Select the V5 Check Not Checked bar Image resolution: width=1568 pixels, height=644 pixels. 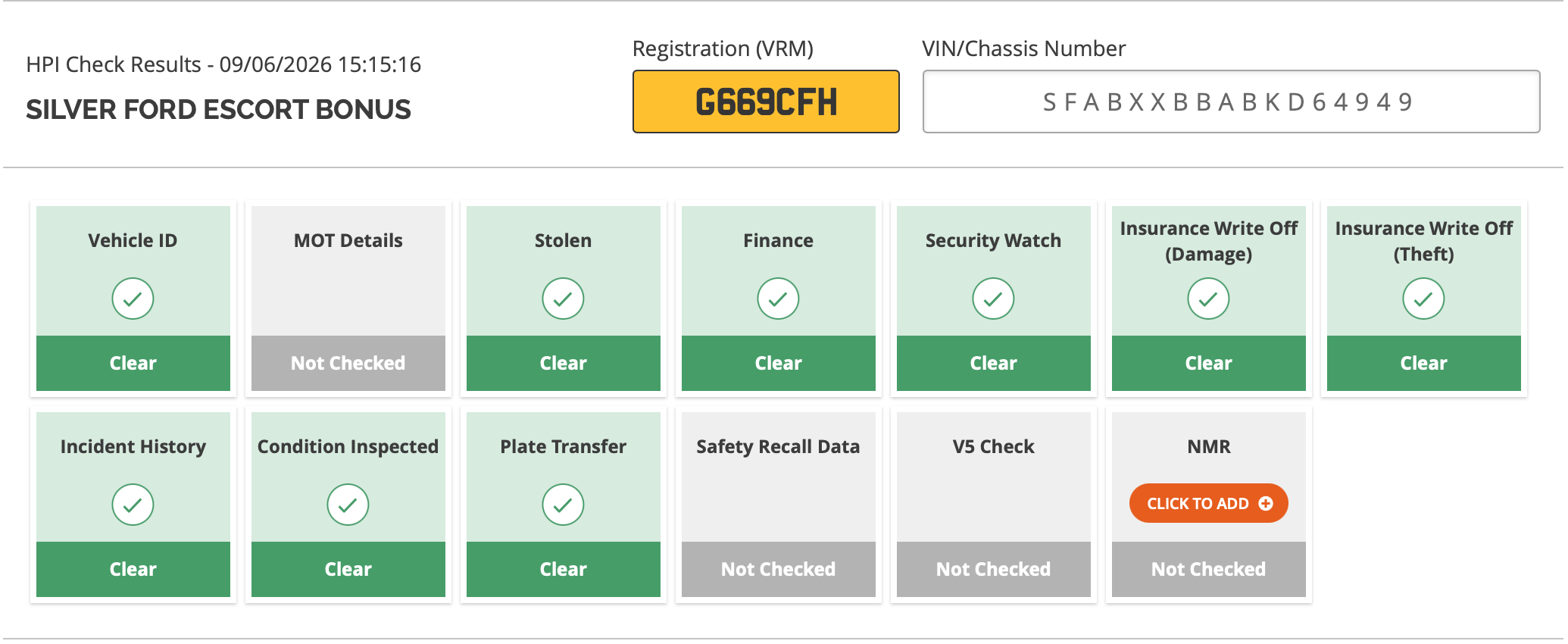pos(994,569)
